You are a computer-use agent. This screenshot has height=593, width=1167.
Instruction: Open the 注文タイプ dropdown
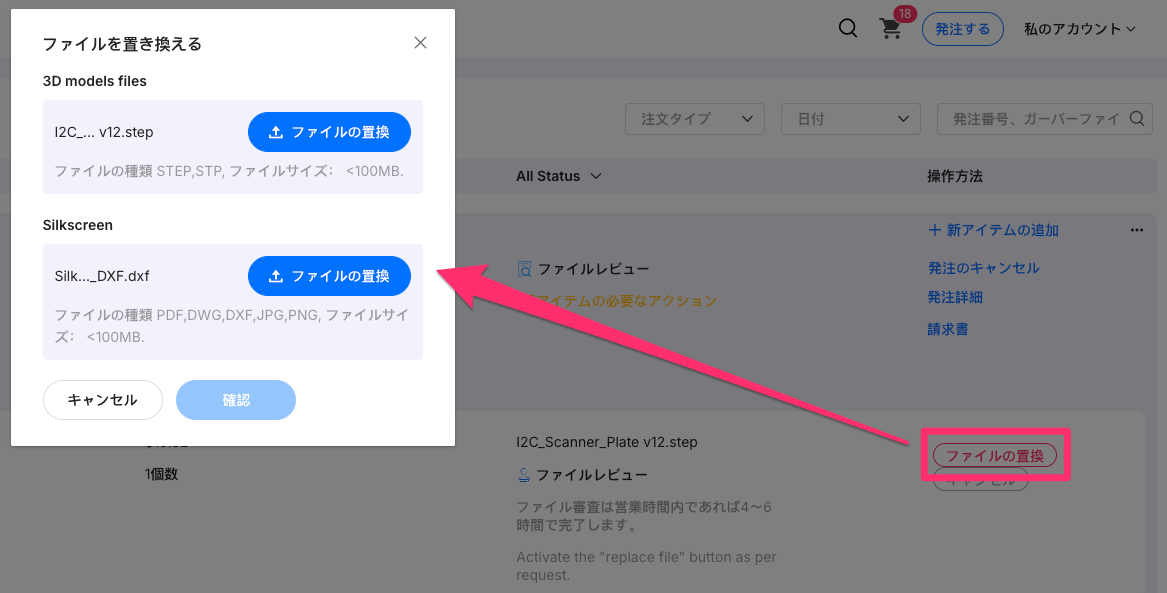(x=695, y=119)
